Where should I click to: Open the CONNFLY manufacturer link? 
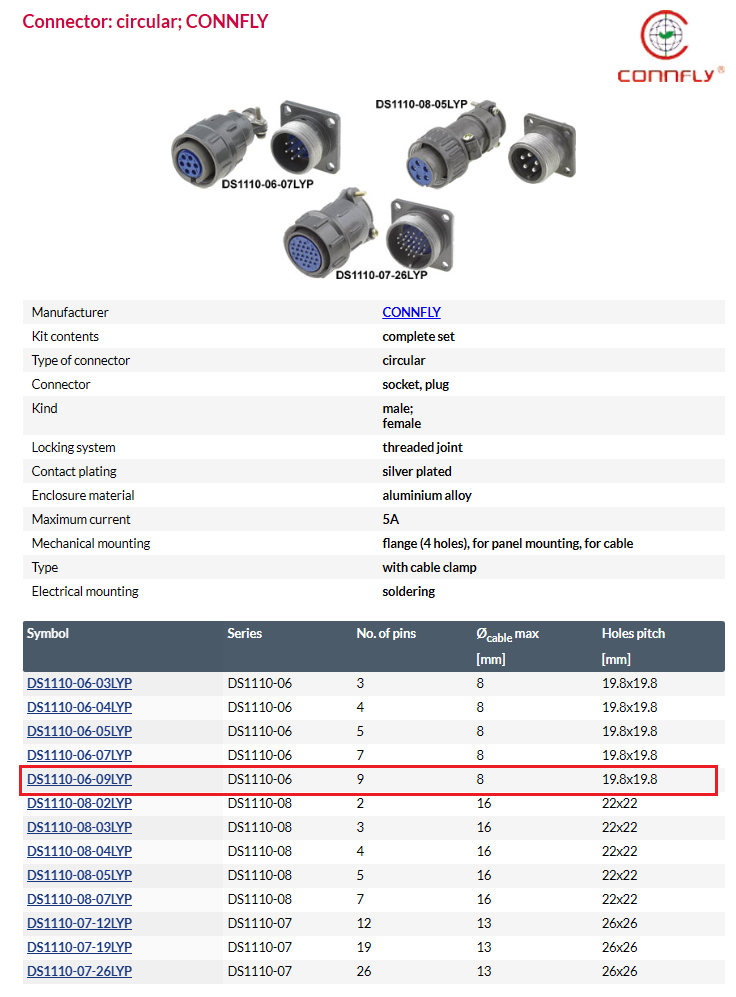pyautogui.click(x=411, y=312)
